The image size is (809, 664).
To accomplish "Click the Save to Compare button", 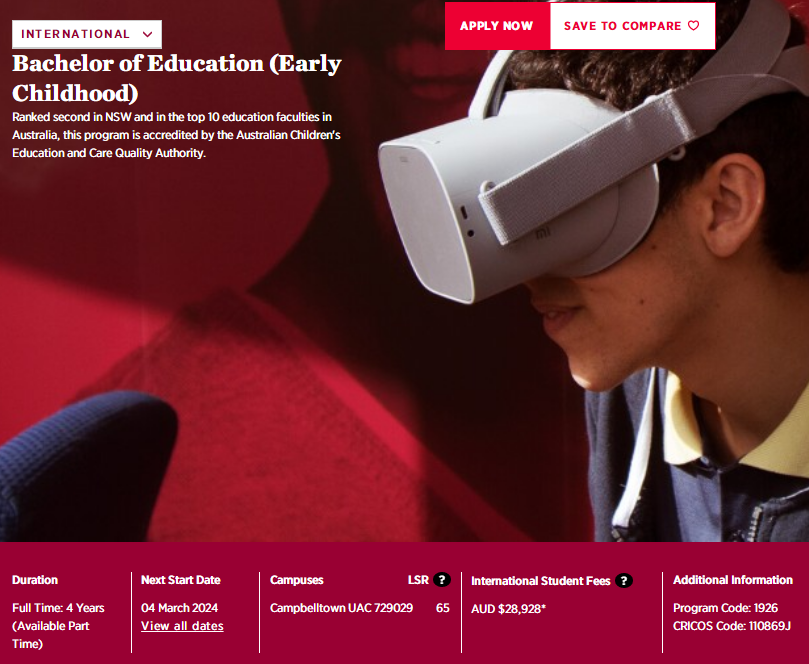I will [633, 26].
